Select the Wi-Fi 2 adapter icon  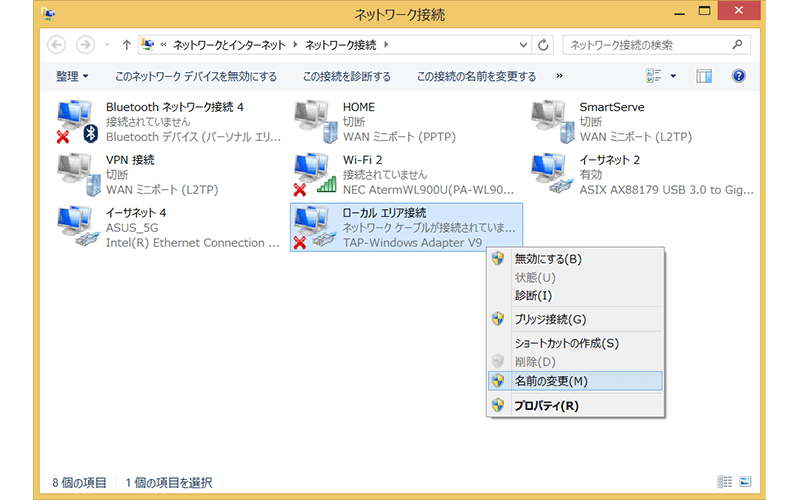coord(314,174)
